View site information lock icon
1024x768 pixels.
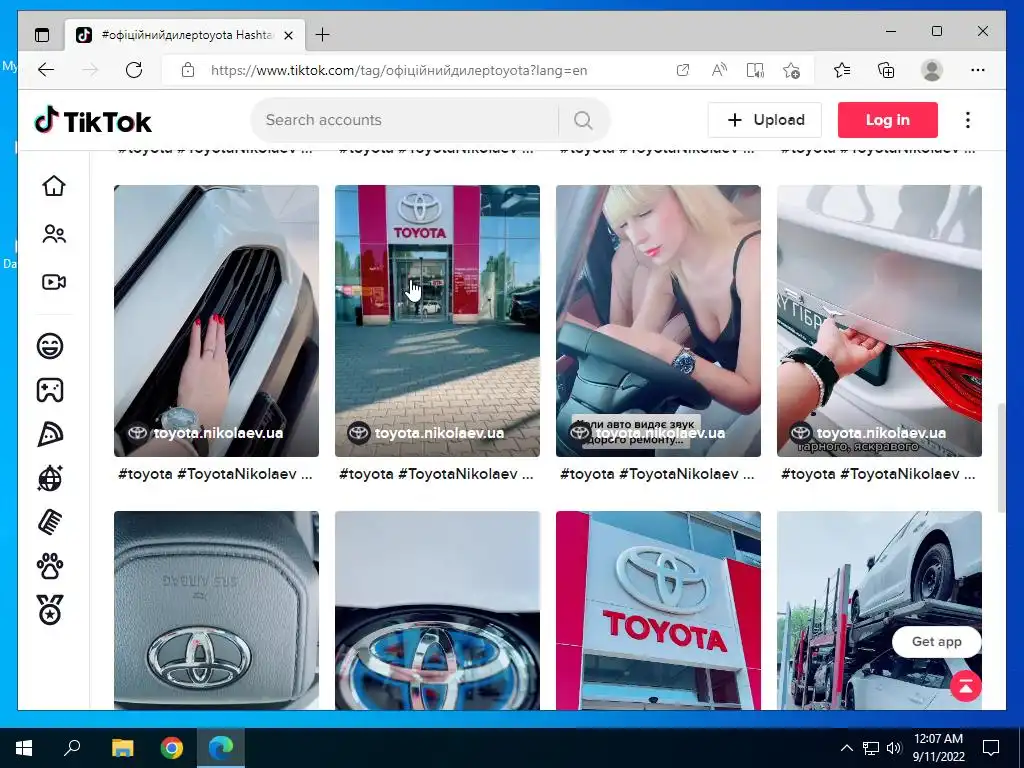pyautogui.click(x=188, y=70)
